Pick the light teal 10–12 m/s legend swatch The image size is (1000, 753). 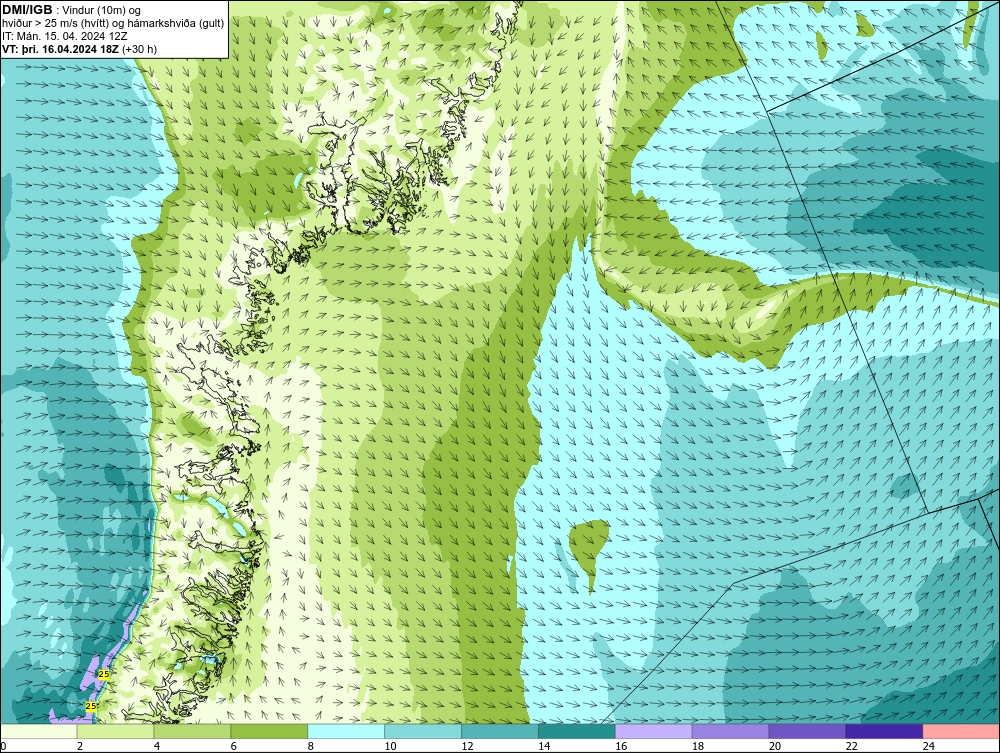click(x=423, y=731)
